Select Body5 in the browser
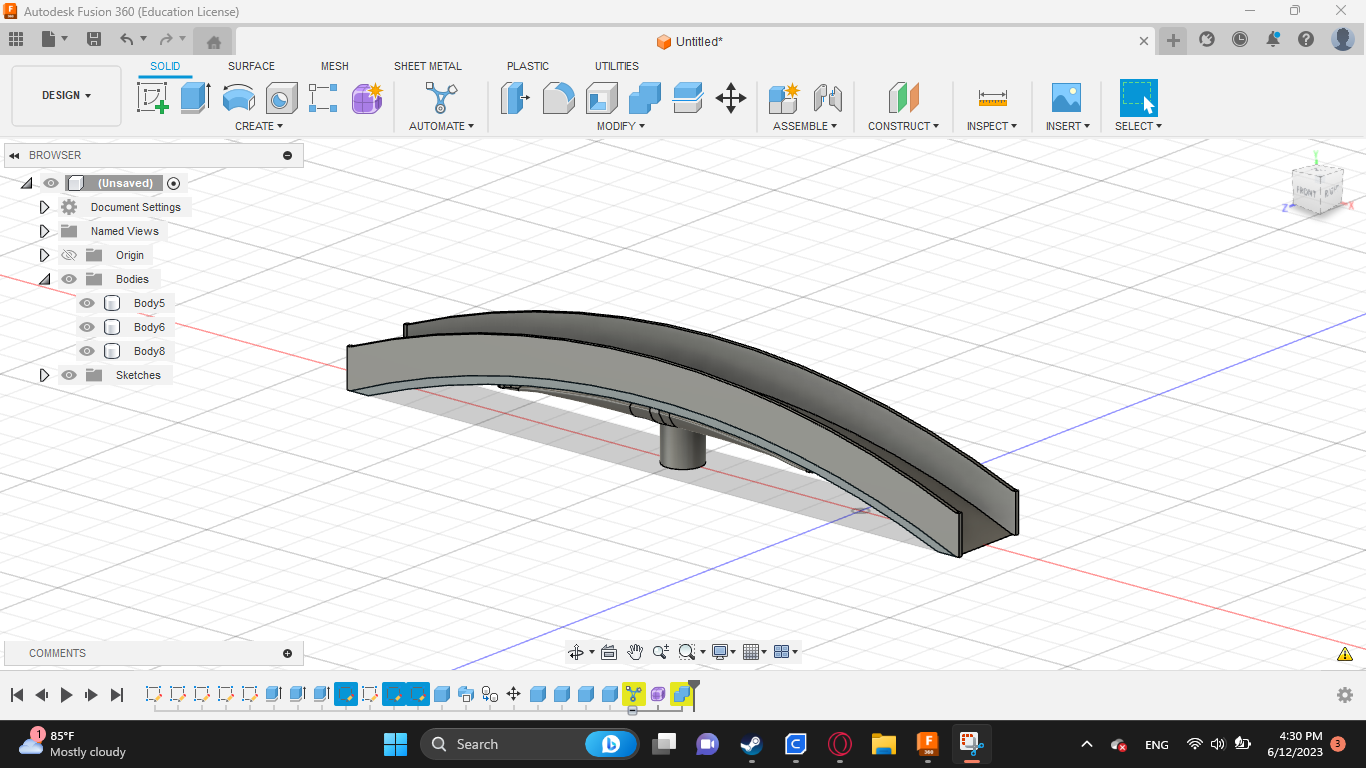This screenshot has width=1366, height=768. point(149,303)
